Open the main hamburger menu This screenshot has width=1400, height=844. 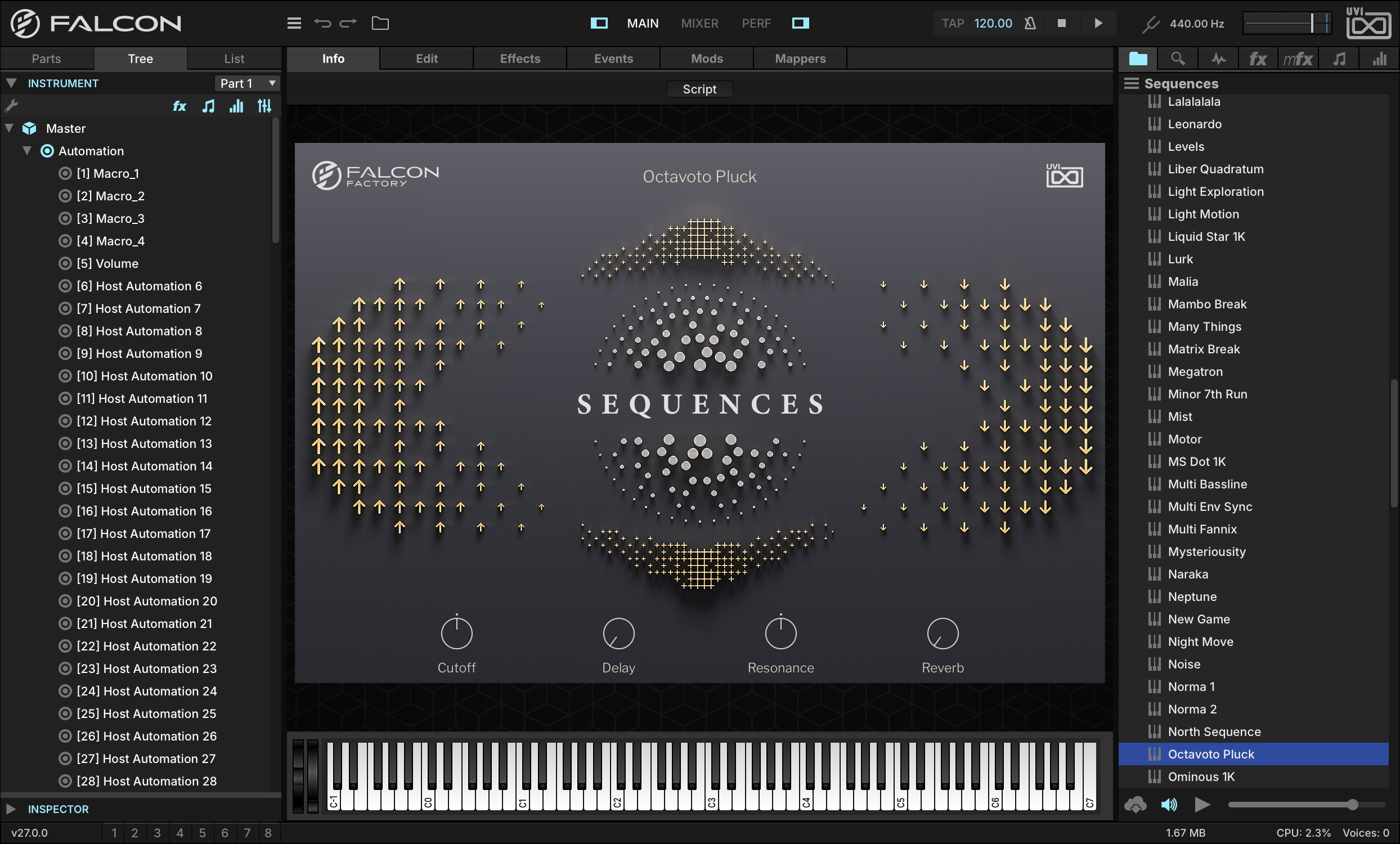(294, 23)
